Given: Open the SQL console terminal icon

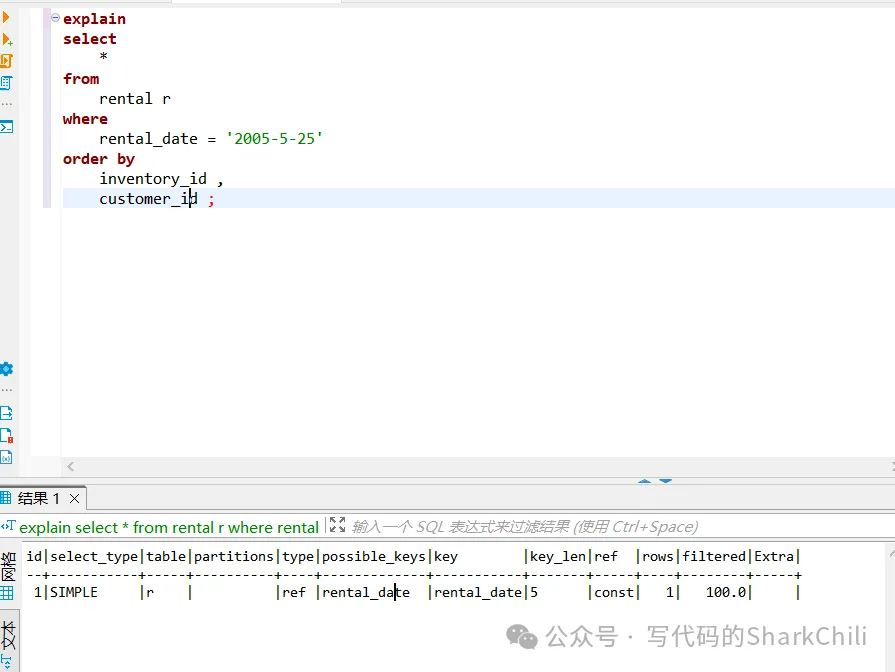Looking at the screenshot, I should (6, 127).
